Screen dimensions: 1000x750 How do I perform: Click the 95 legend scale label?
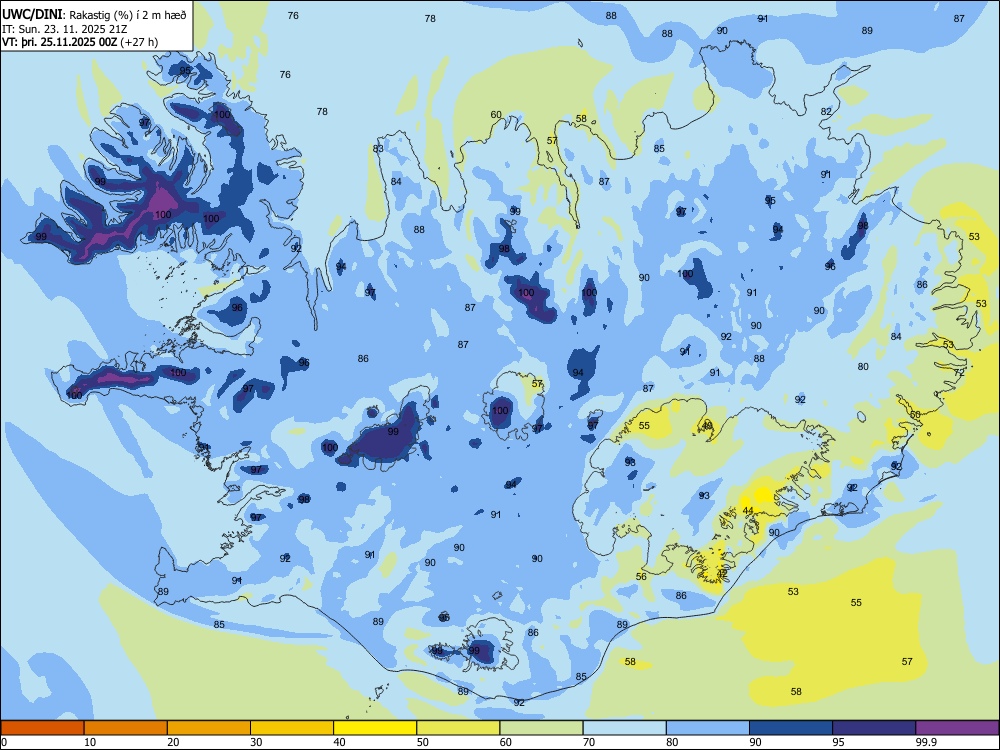pyautogui.click(x=838, y=742)
